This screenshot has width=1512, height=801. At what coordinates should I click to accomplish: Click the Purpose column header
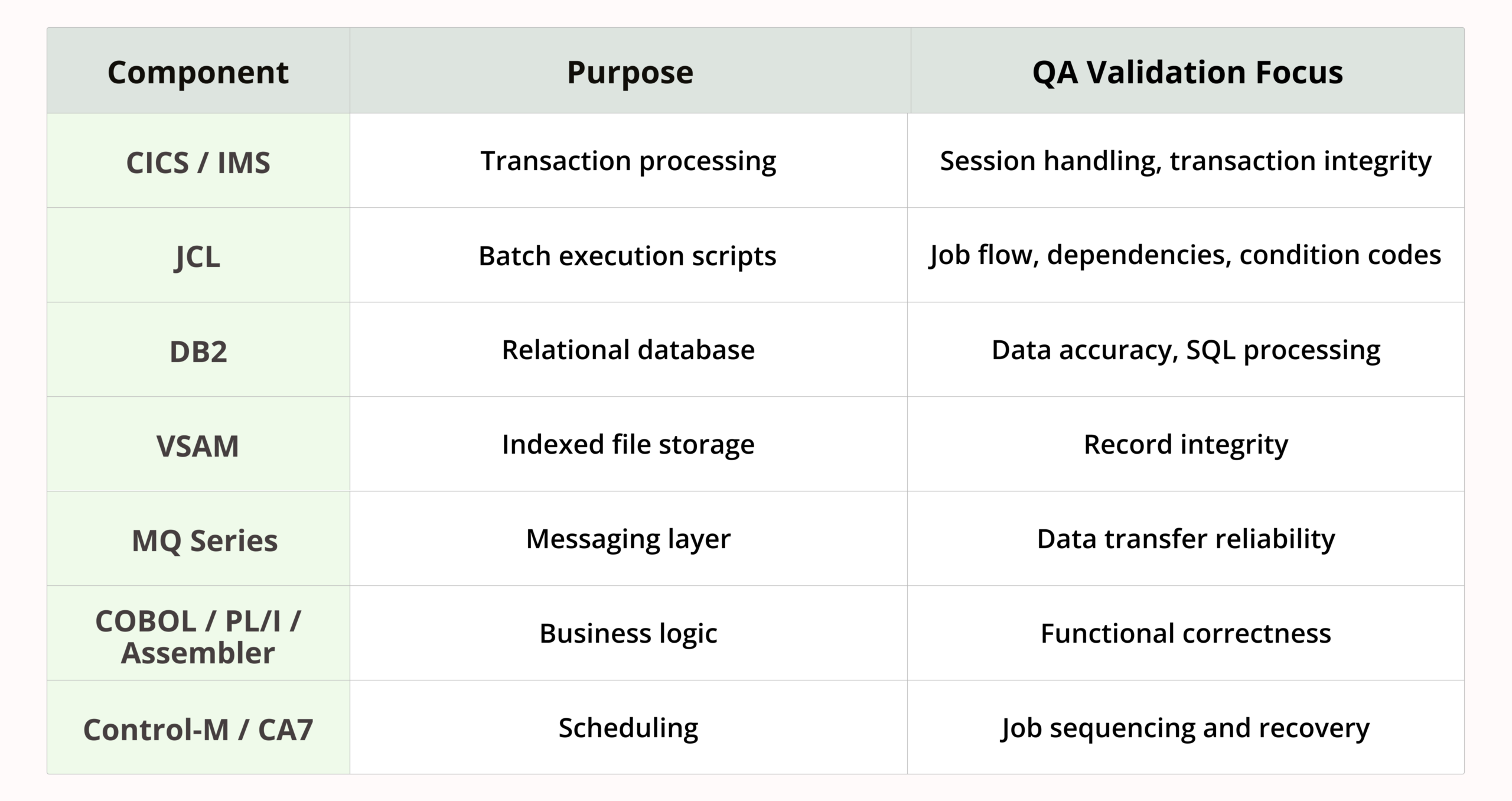tap(630, 71)
